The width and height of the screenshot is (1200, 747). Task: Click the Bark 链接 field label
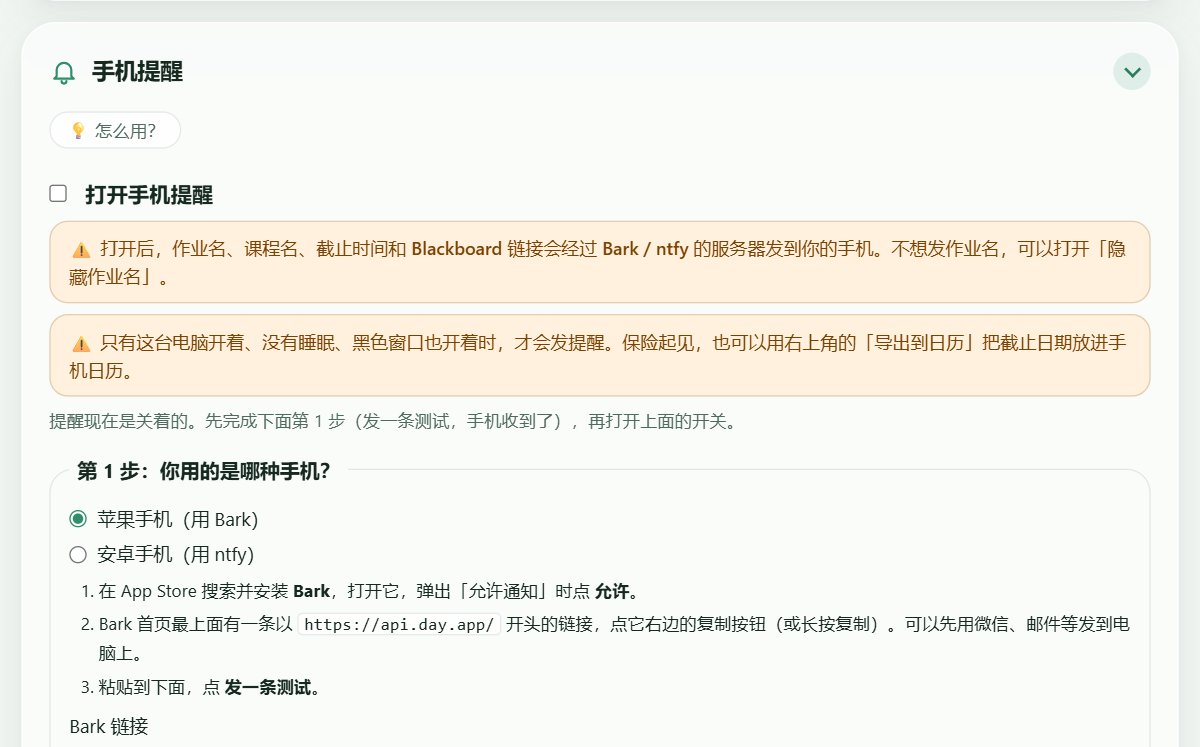tap(109, 727)
